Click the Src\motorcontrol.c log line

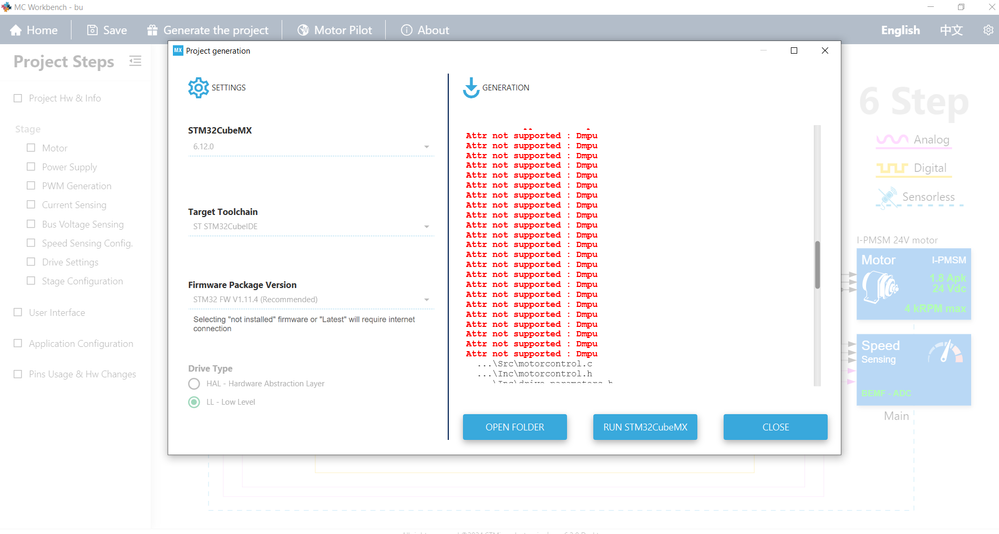[535, 364]
